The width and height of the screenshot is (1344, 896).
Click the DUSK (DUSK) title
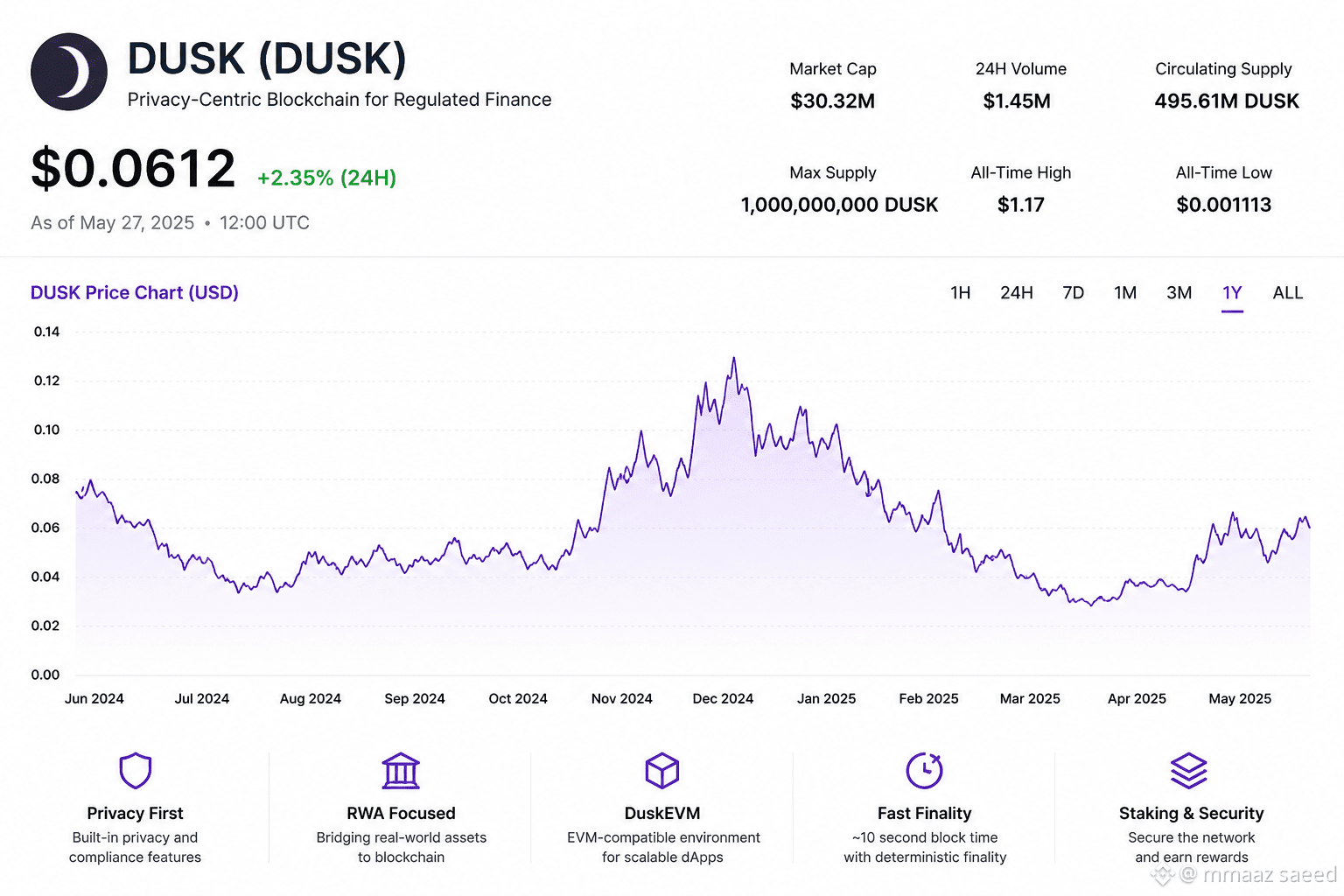coord(267,59)
